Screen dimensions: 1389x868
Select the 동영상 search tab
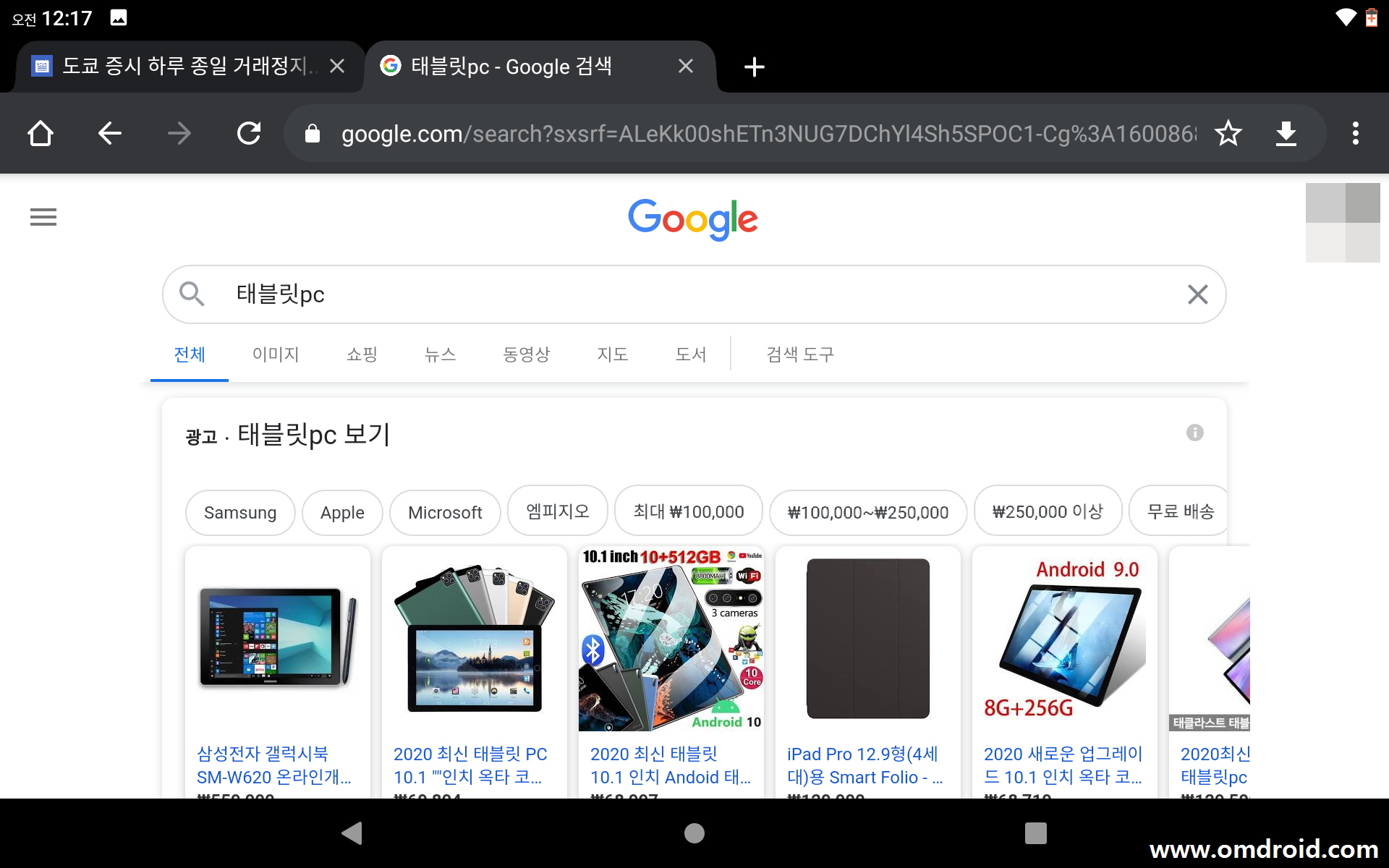pyautogui.click(x=527, y=354)
